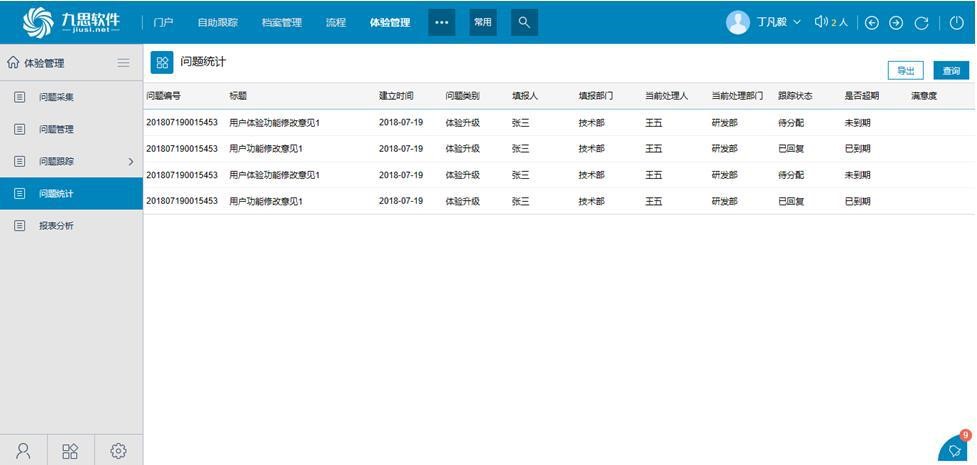Select 报表分析 in the sidebar
Screen dimensions: 977x465
(x=56, y=226)
